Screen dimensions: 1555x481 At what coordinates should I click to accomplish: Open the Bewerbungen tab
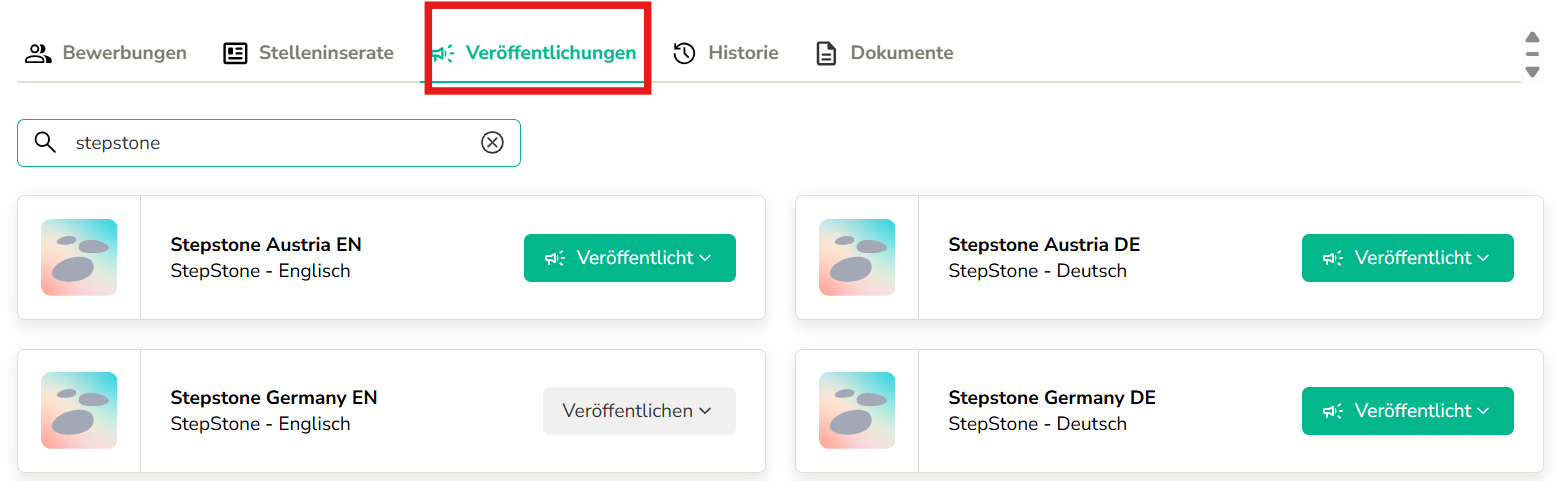pyautogui.click(x=106, y=53)
